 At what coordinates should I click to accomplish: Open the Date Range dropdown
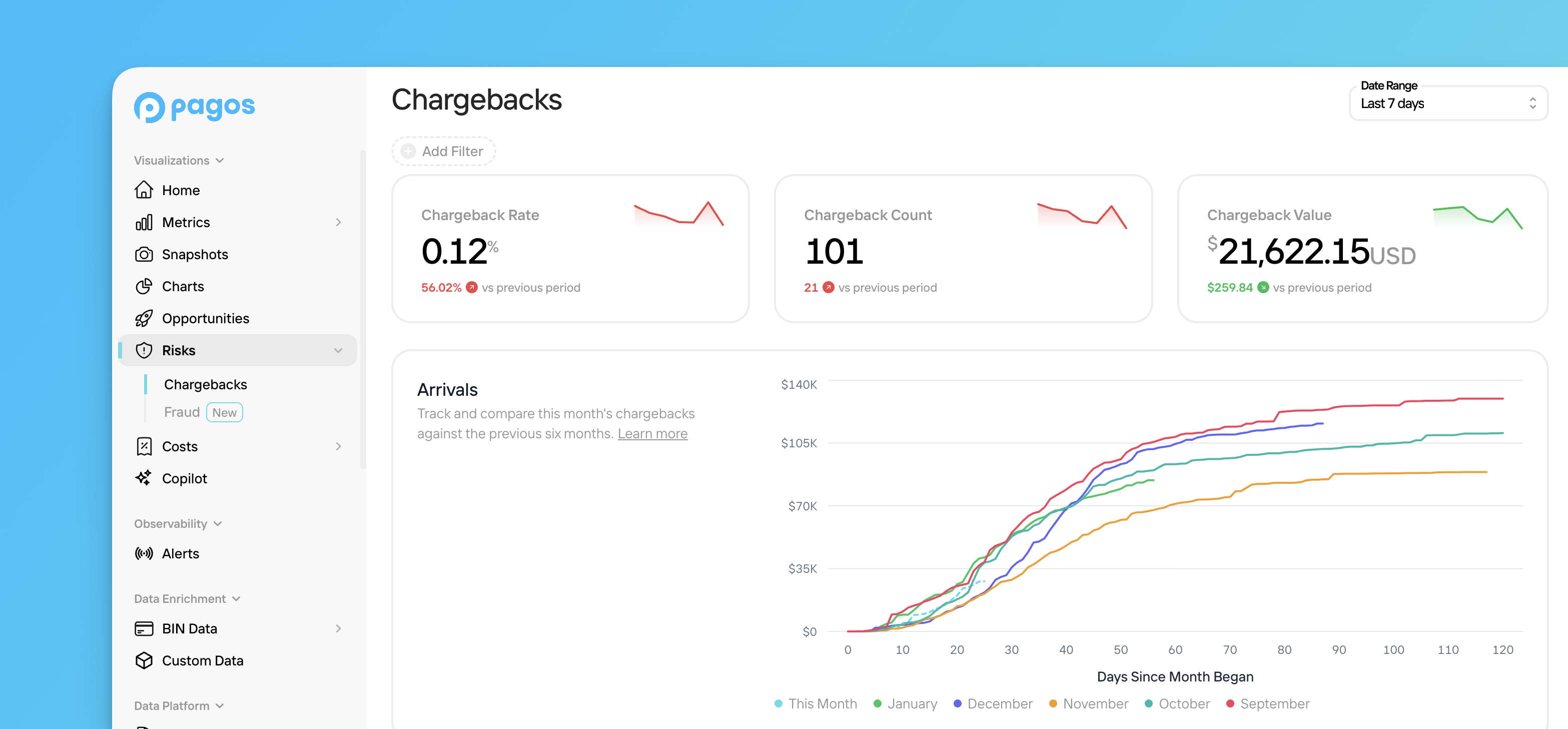1448,103
